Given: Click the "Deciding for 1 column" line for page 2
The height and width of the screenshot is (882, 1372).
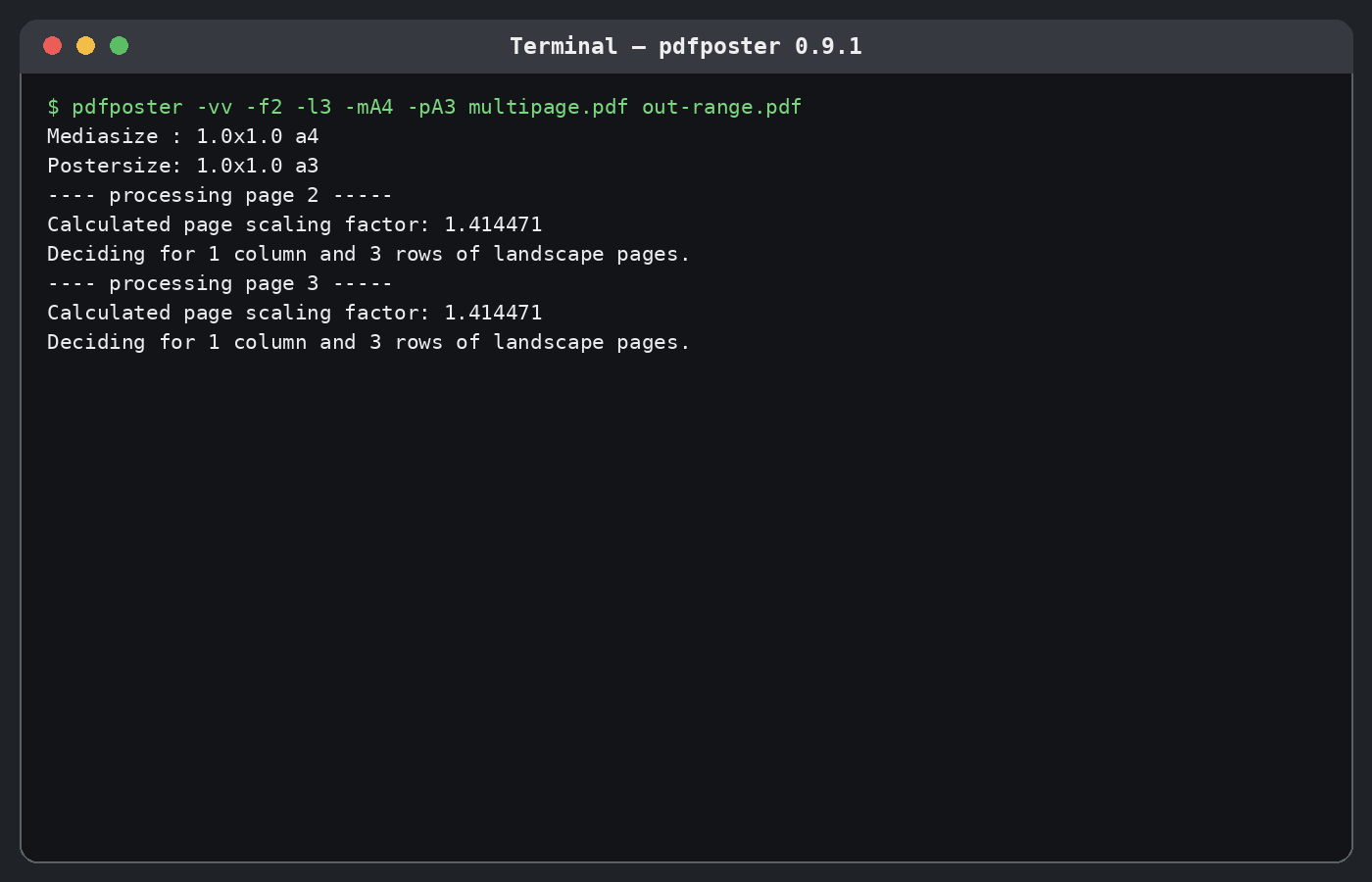Looking at the screenshot, I should (368, 254).
